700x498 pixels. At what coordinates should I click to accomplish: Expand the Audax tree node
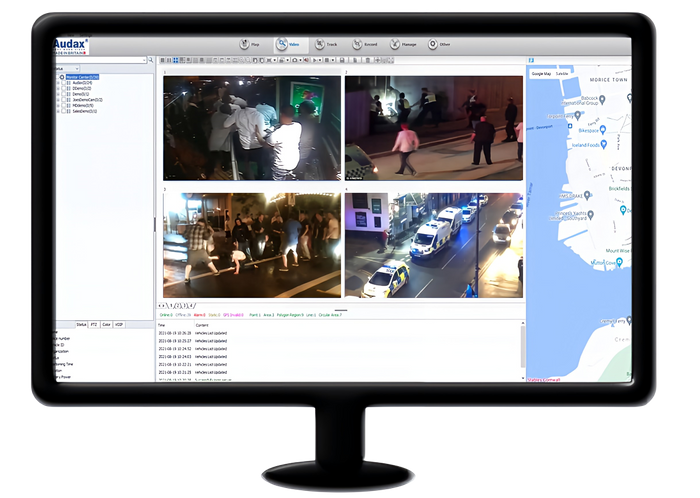(x=58, y=83)
